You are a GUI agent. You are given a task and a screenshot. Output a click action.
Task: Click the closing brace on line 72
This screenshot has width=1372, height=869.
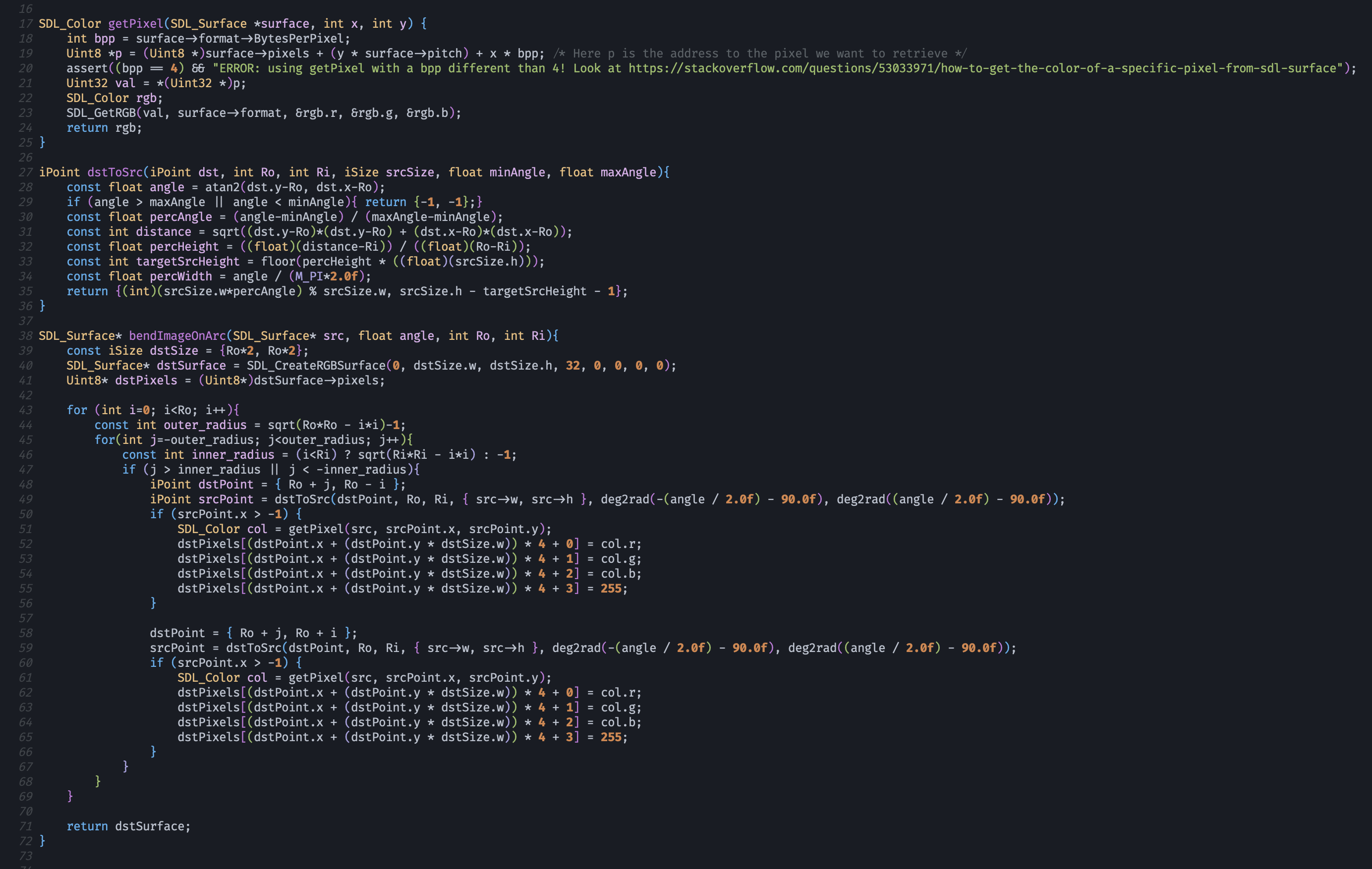coord(42,841)
